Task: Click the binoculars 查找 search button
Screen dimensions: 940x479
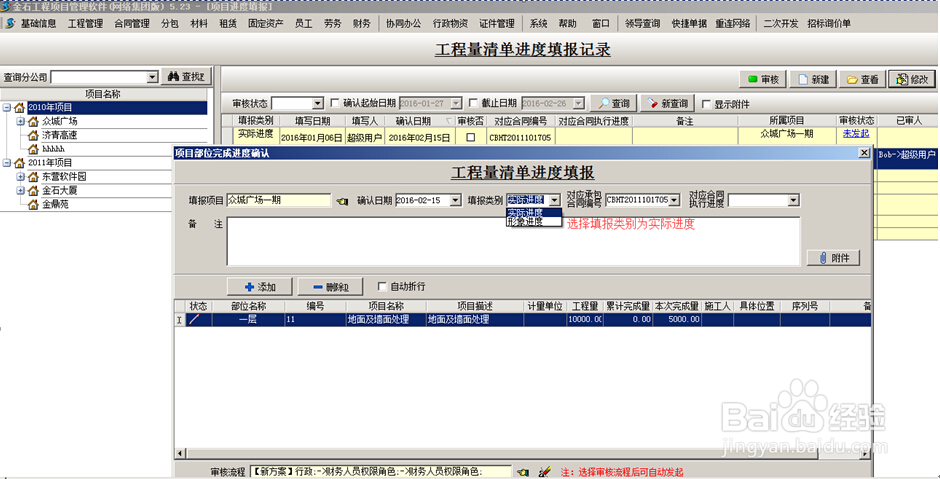Action: tap(186, 77)
